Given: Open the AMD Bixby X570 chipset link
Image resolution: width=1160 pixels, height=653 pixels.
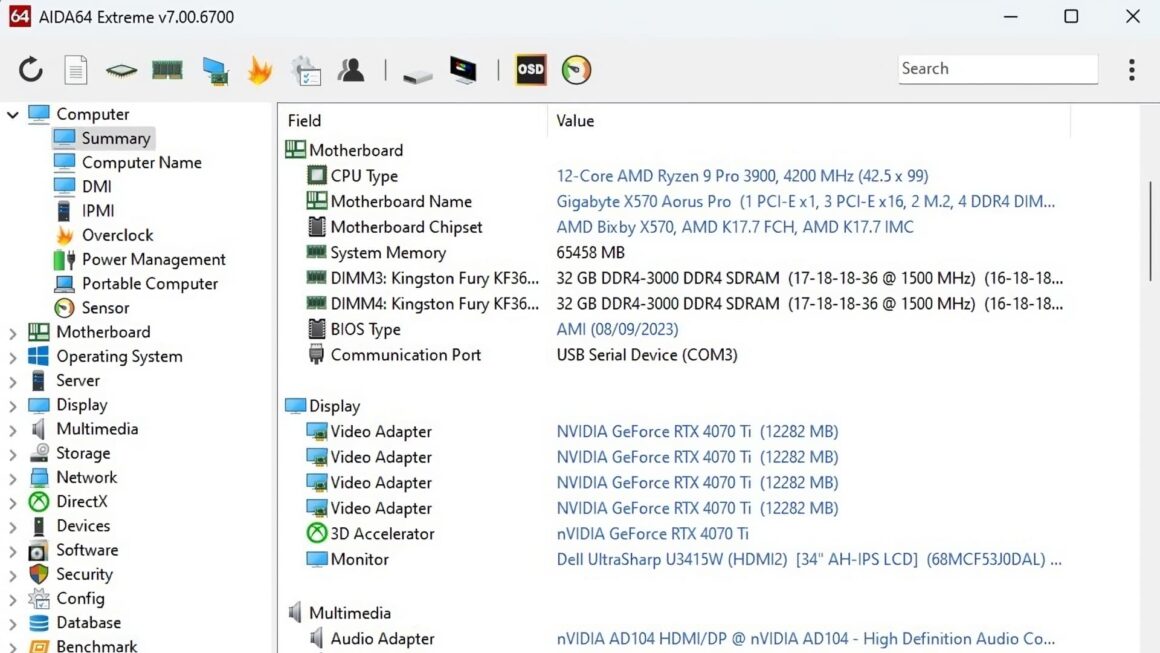Looking at the screenshot, I should click(735, 227).
